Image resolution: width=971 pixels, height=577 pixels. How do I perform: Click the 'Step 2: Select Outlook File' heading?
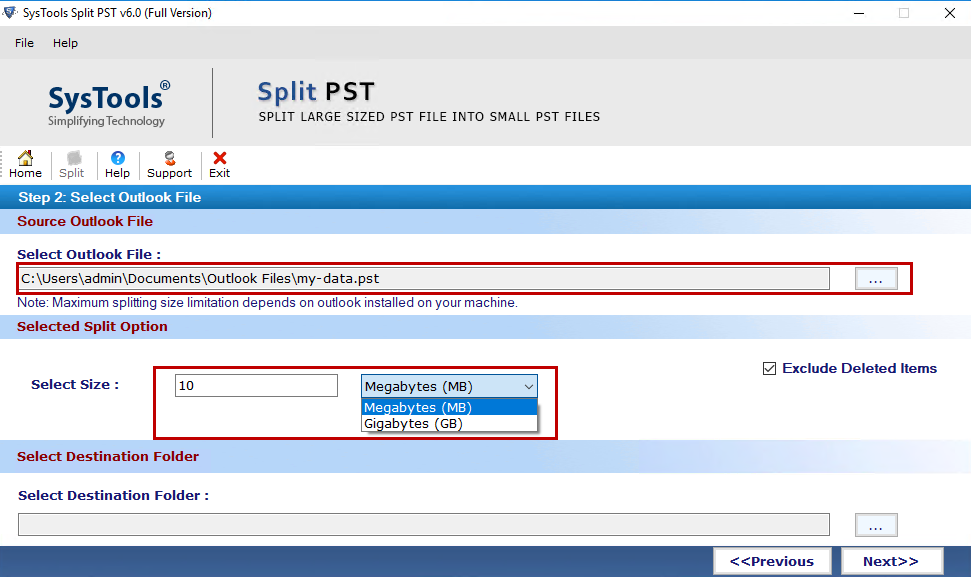110,197
